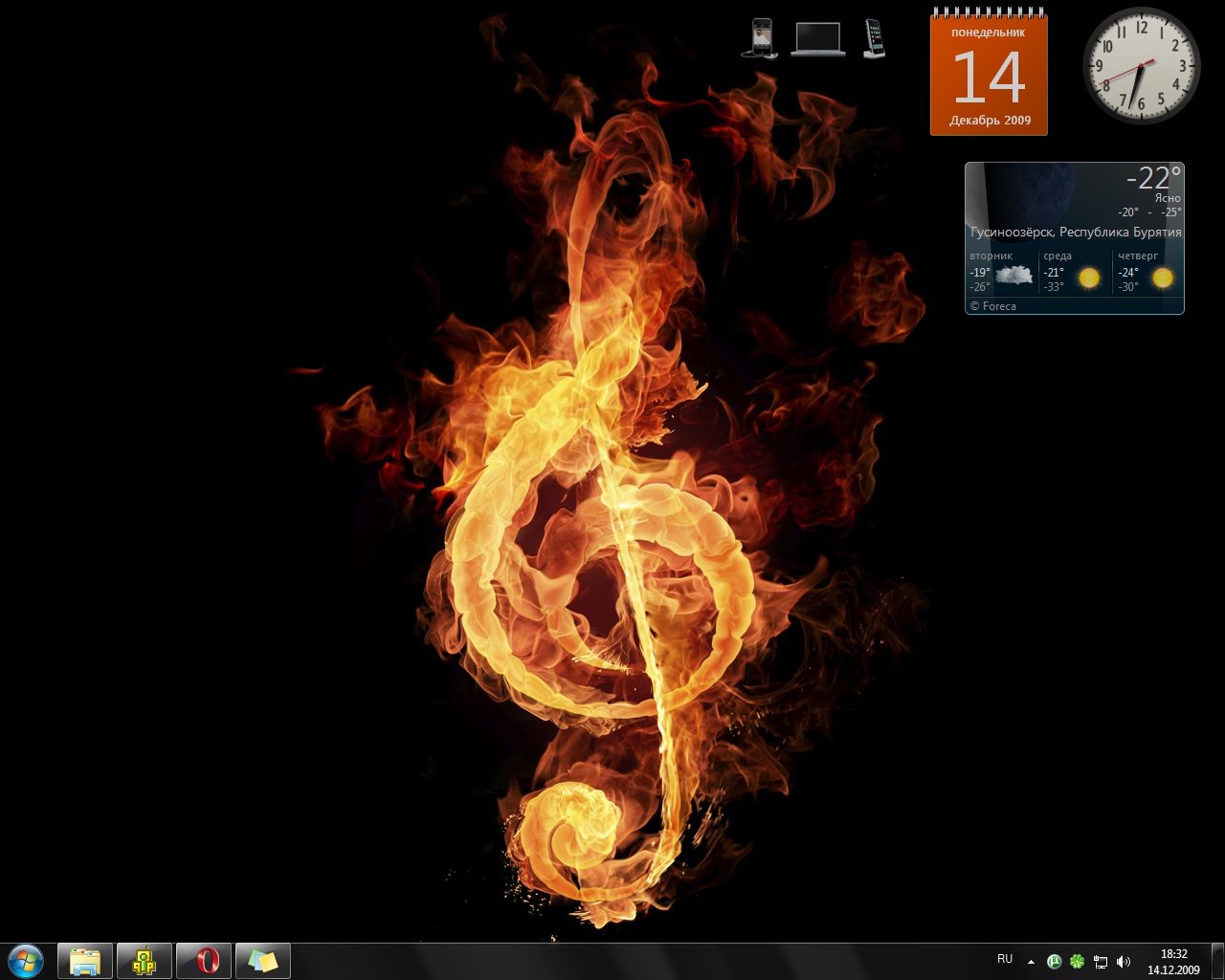Screen dimensions: 1225x980
Task: Show hidden tray icons arrow
Action: [x=1031, y=961]
